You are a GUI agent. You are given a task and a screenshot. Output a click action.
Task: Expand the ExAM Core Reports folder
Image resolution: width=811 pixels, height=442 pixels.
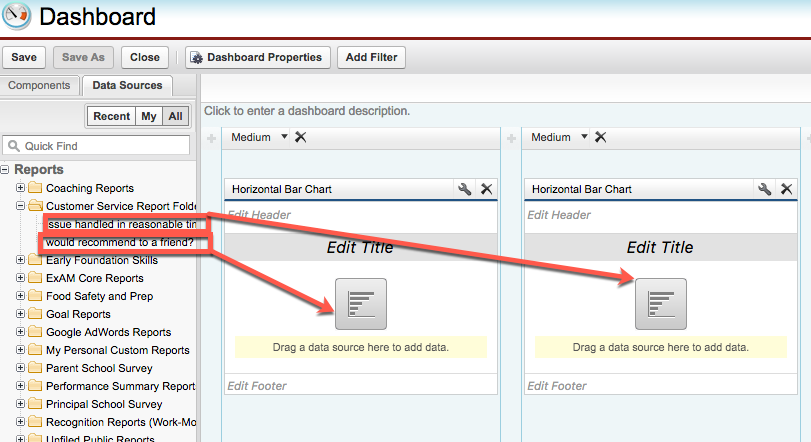(x=20, y=278)
